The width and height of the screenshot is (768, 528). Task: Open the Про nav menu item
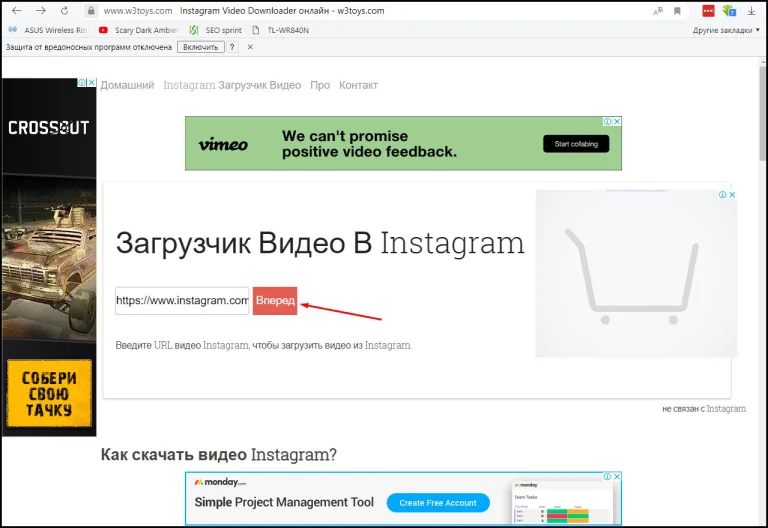(x=320, y=85)
